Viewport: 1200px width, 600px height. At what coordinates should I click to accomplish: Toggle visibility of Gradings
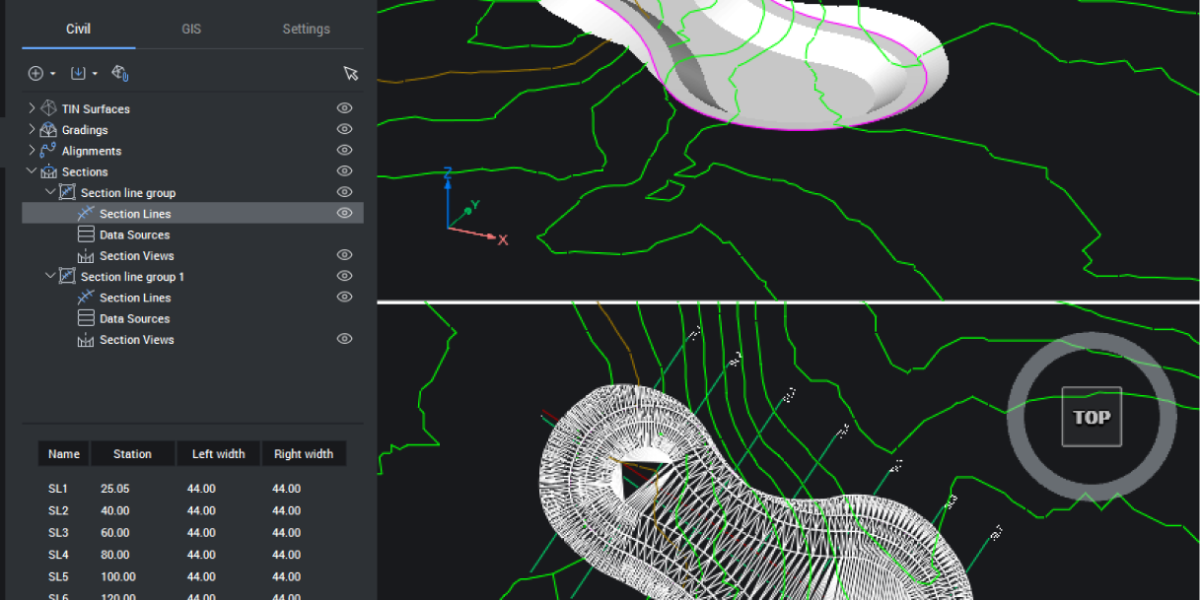click(345, 129)
